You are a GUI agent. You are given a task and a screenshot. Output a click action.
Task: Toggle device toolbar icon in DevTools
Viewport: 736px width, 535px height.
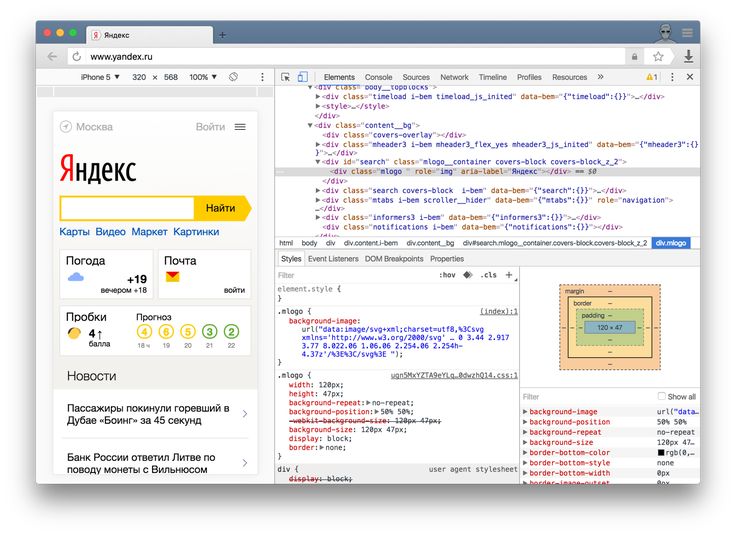[x=303, y=77]
